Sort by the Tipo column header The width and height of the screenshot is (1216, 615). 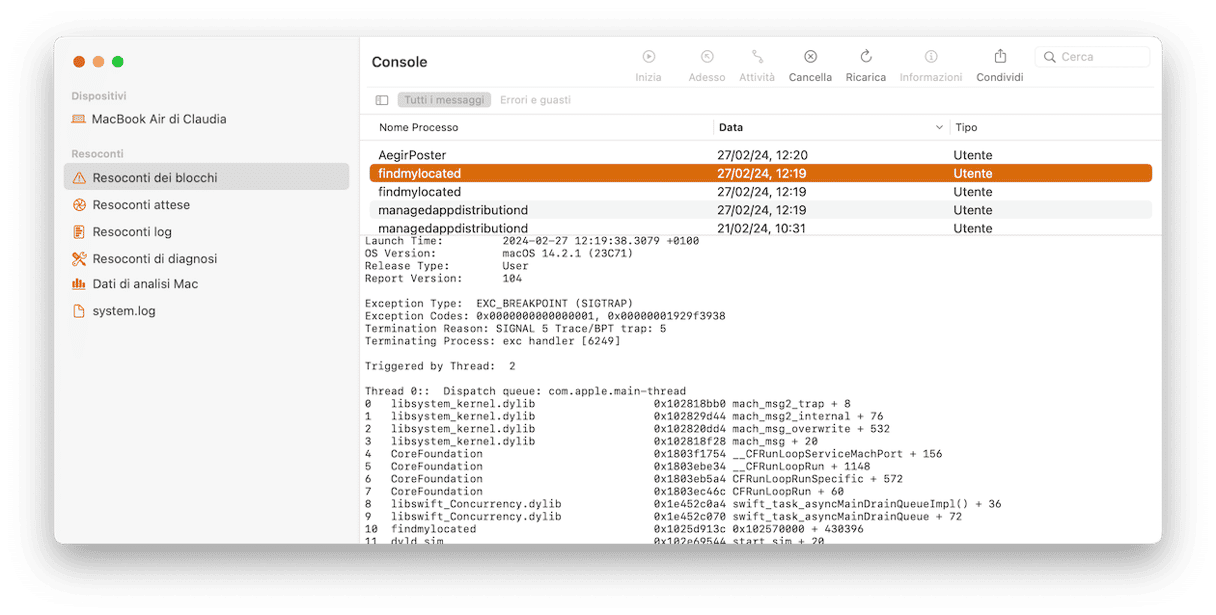point(966,128)
